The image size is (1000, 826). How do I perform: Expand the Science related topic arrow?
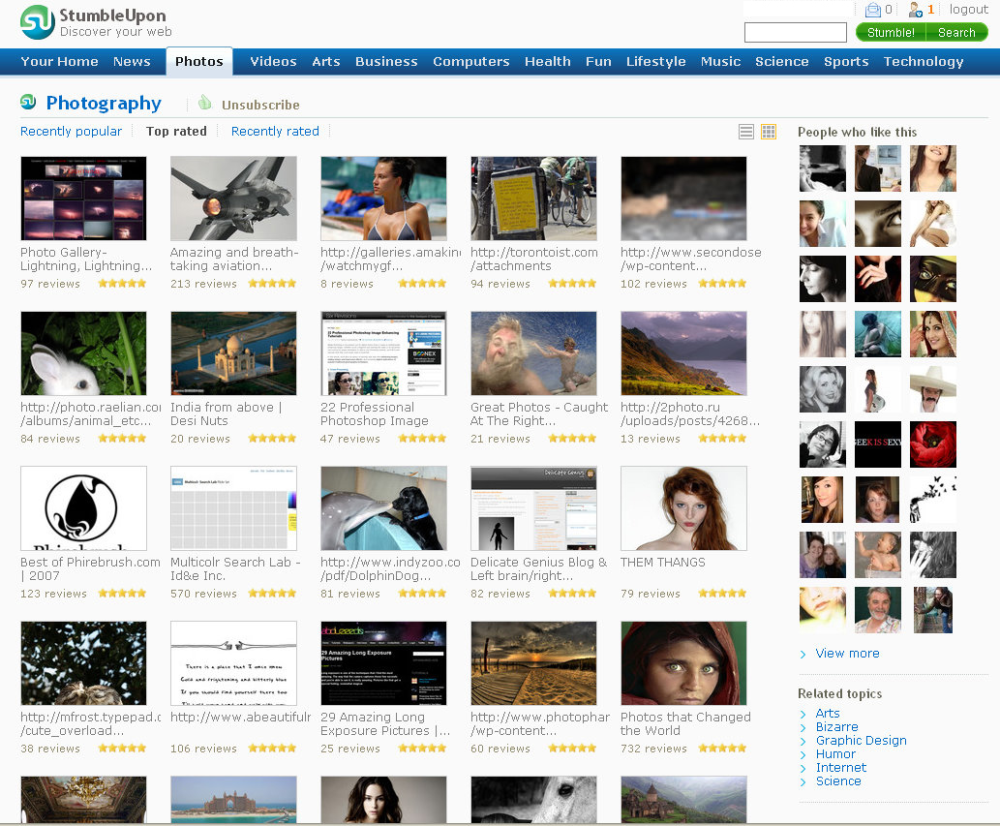pyautogui.click(x=803, y=782)
